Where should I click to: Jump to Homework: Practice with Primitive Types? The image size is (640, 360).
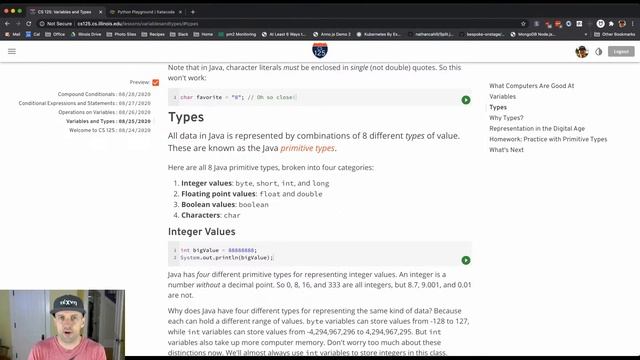tap(548, 139)
